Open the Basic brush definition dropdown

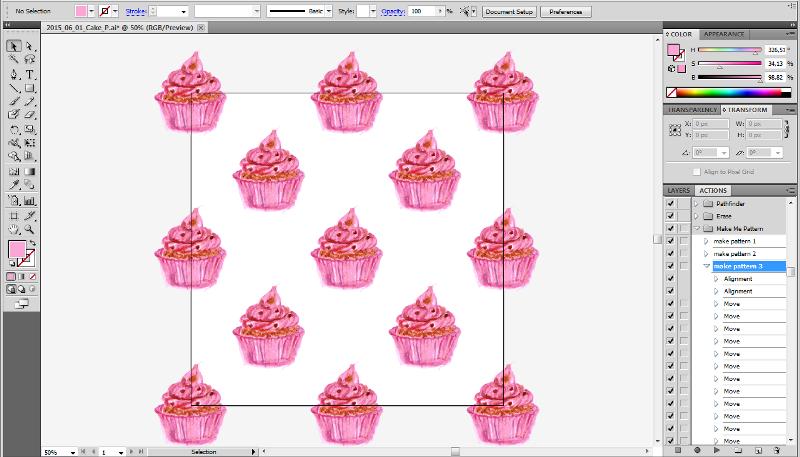[328, 11]
